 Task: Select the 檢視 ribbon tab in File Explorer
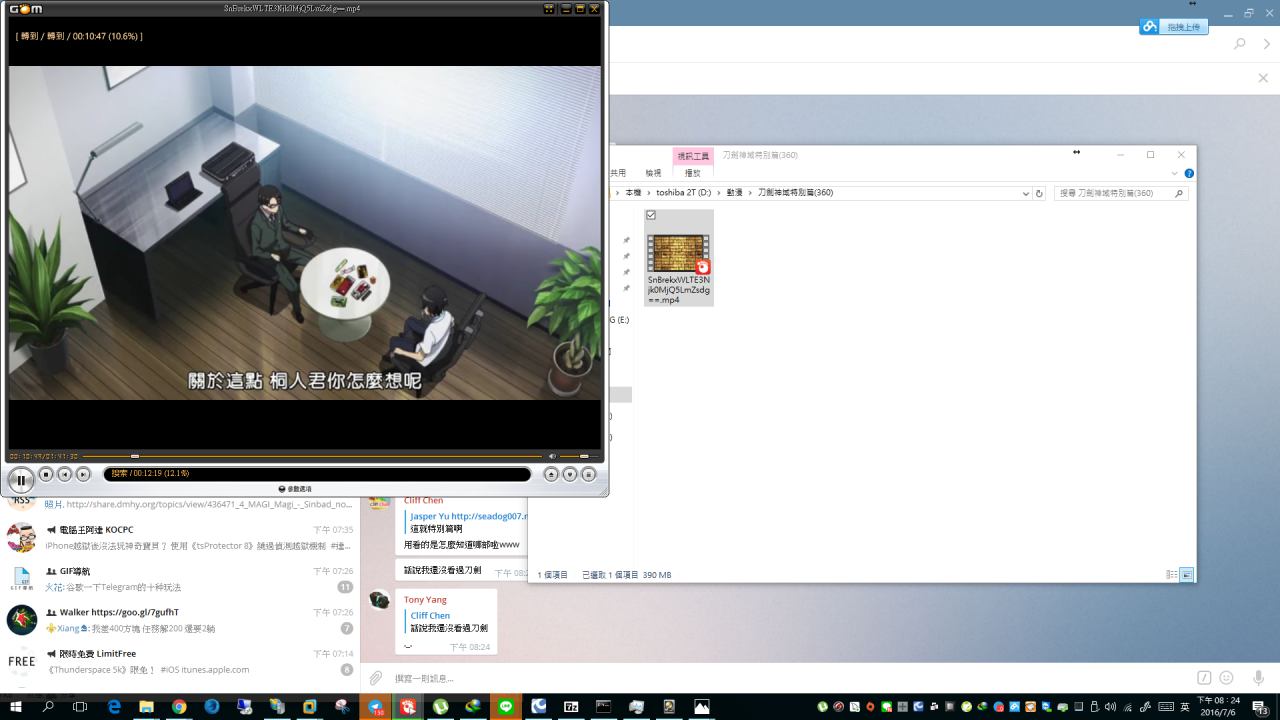[653, 173]
